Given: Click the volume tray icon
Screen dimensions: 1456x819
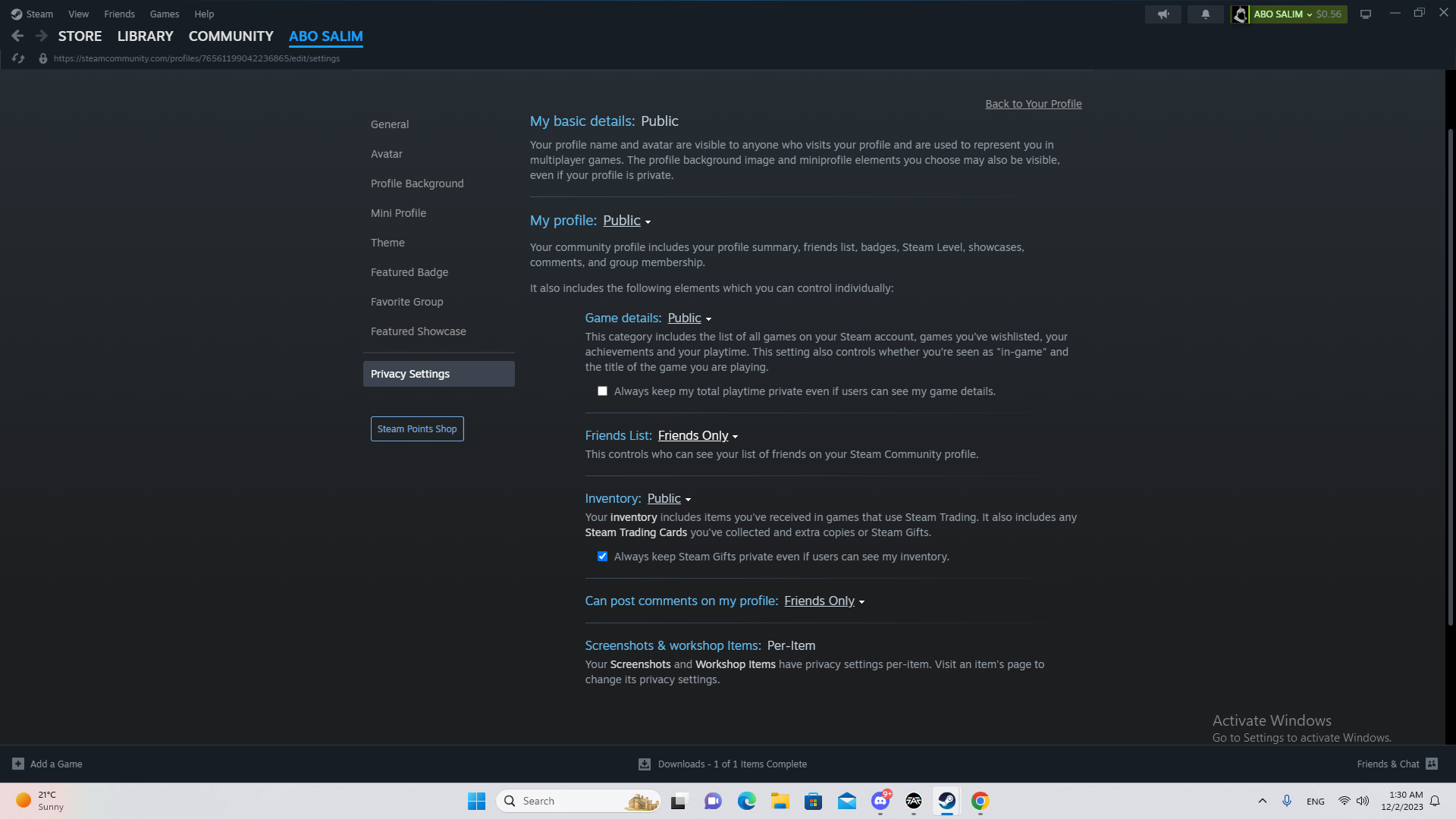Looking at the screenshot, I should pyautogui.click(x=1363, y=801).
